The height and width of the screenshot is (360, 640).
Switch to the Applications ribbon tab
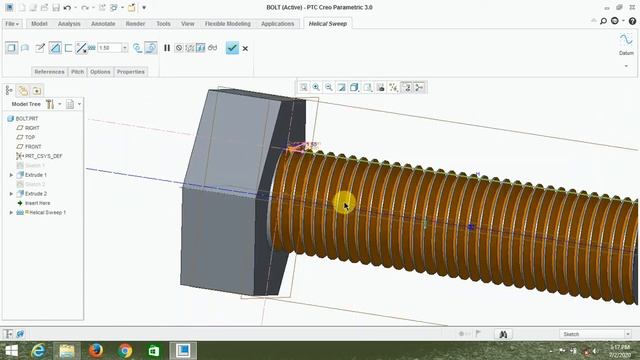click(x=278, y=24)
